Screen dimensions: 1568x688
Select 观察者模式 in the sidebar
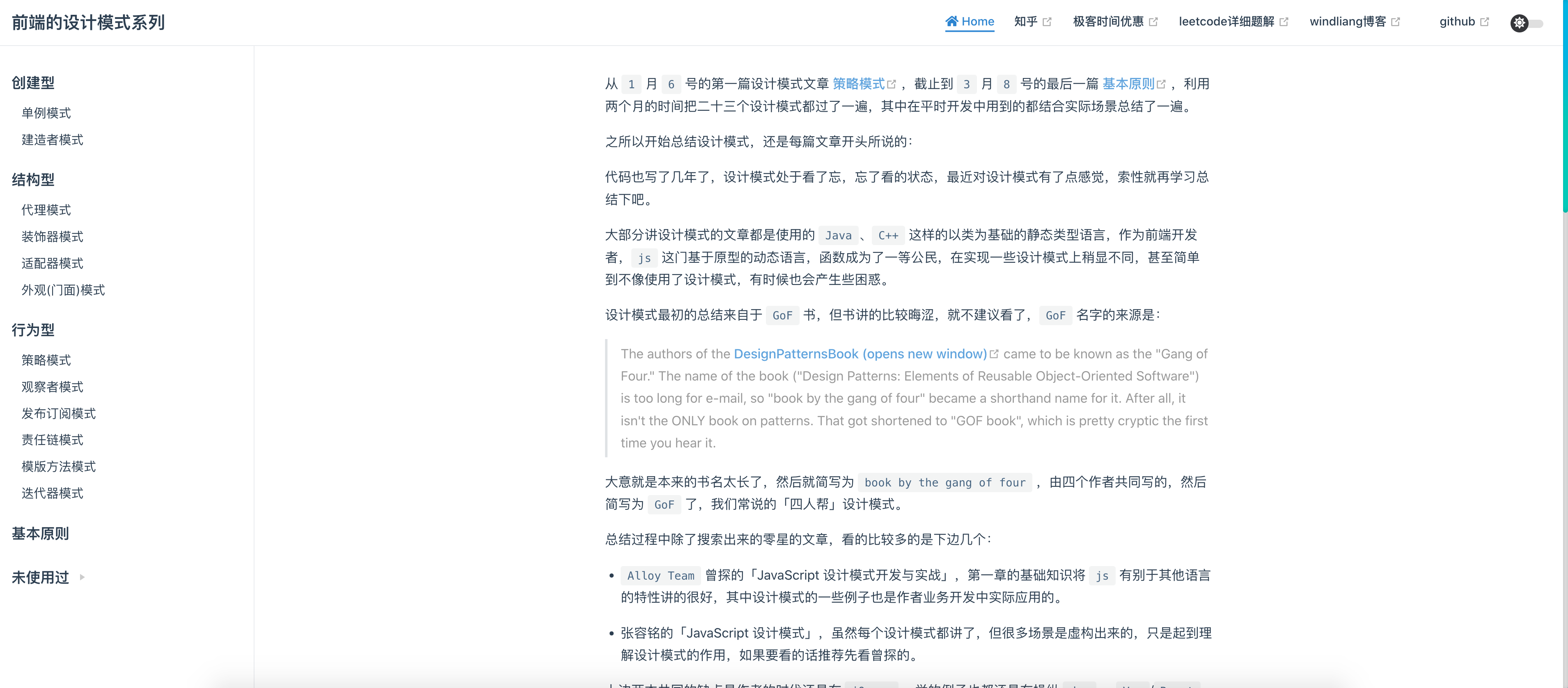53,387
